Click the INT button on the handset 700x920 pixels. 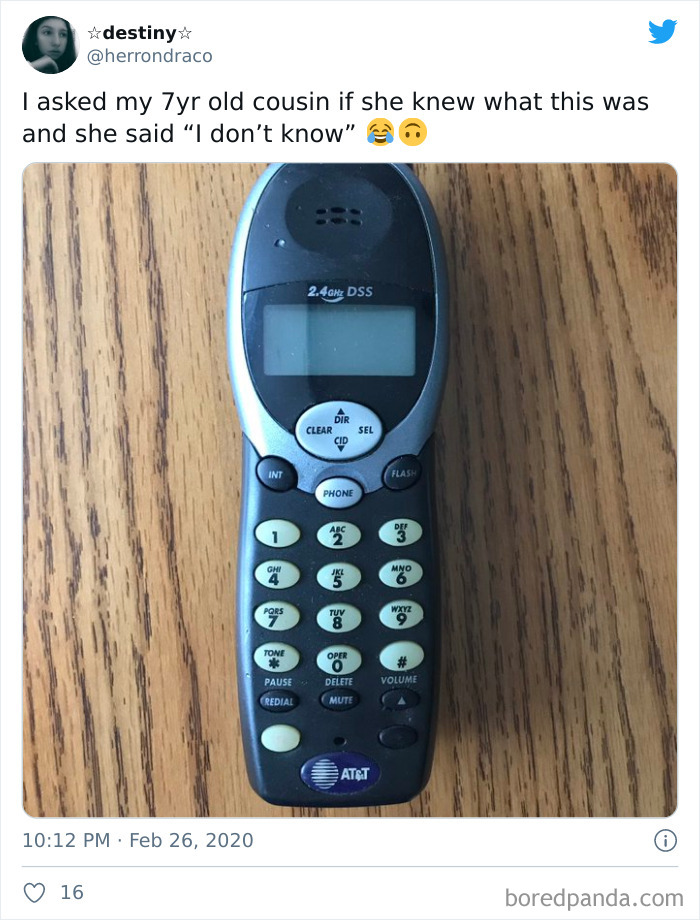pyautogui.click(x=275, y=474)
